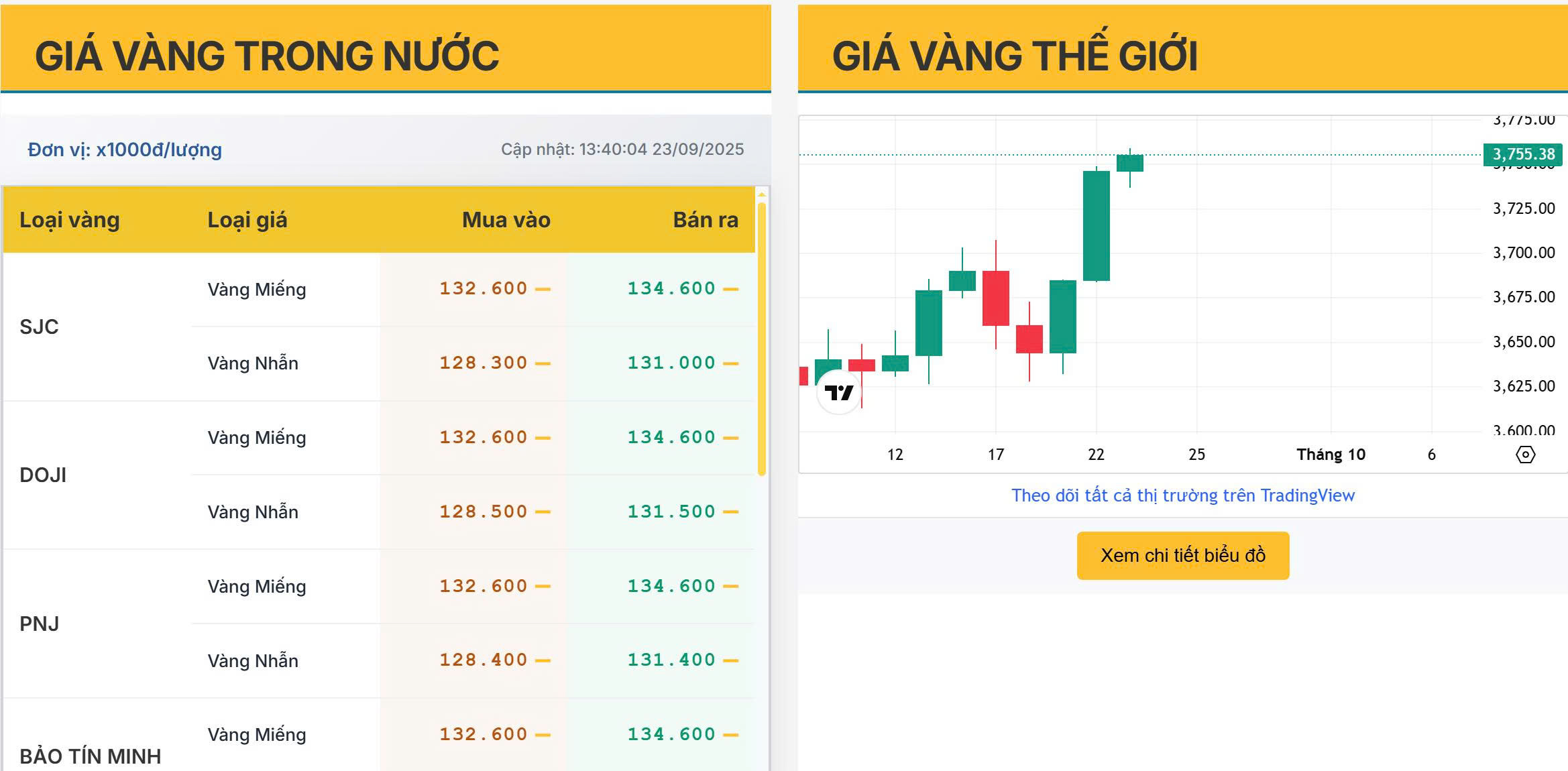The width and height of the screenshot is (1568, 771).
Task: Click the Bán ra column header
Action: [705, 220]
